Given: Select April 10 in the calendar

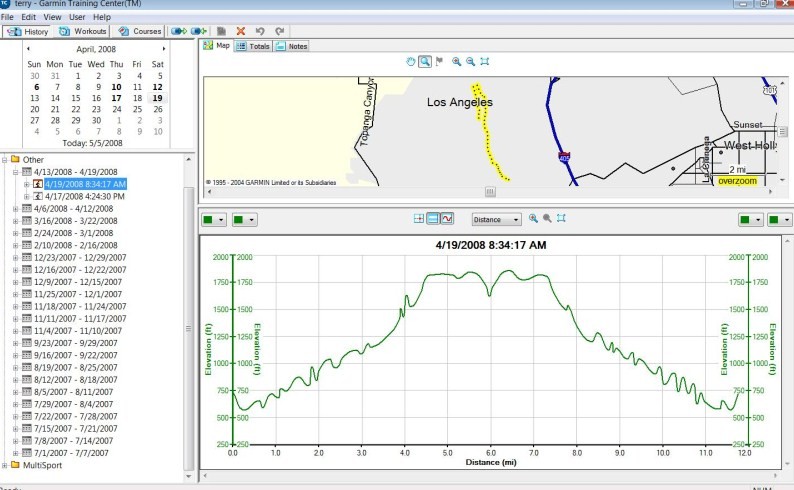Looking at the screenshot, I should click(116, 87).
